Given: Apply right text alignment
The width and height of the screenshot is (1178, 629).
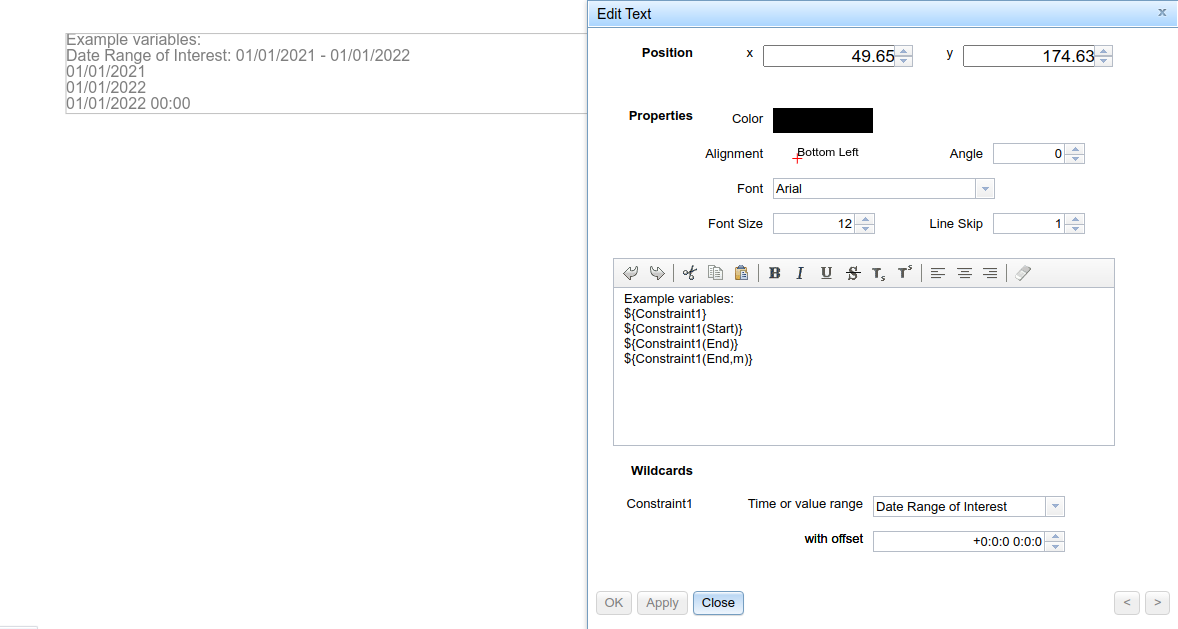Looking at the screenshot, I should coord(989,272).
